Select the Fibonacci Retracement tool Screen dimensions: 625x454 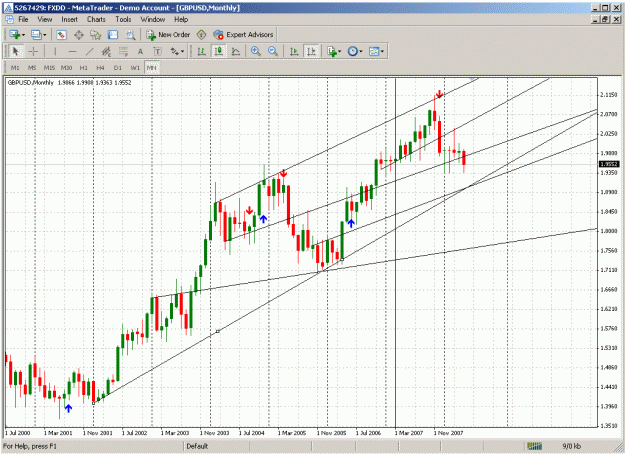click(x=123, y=51)
